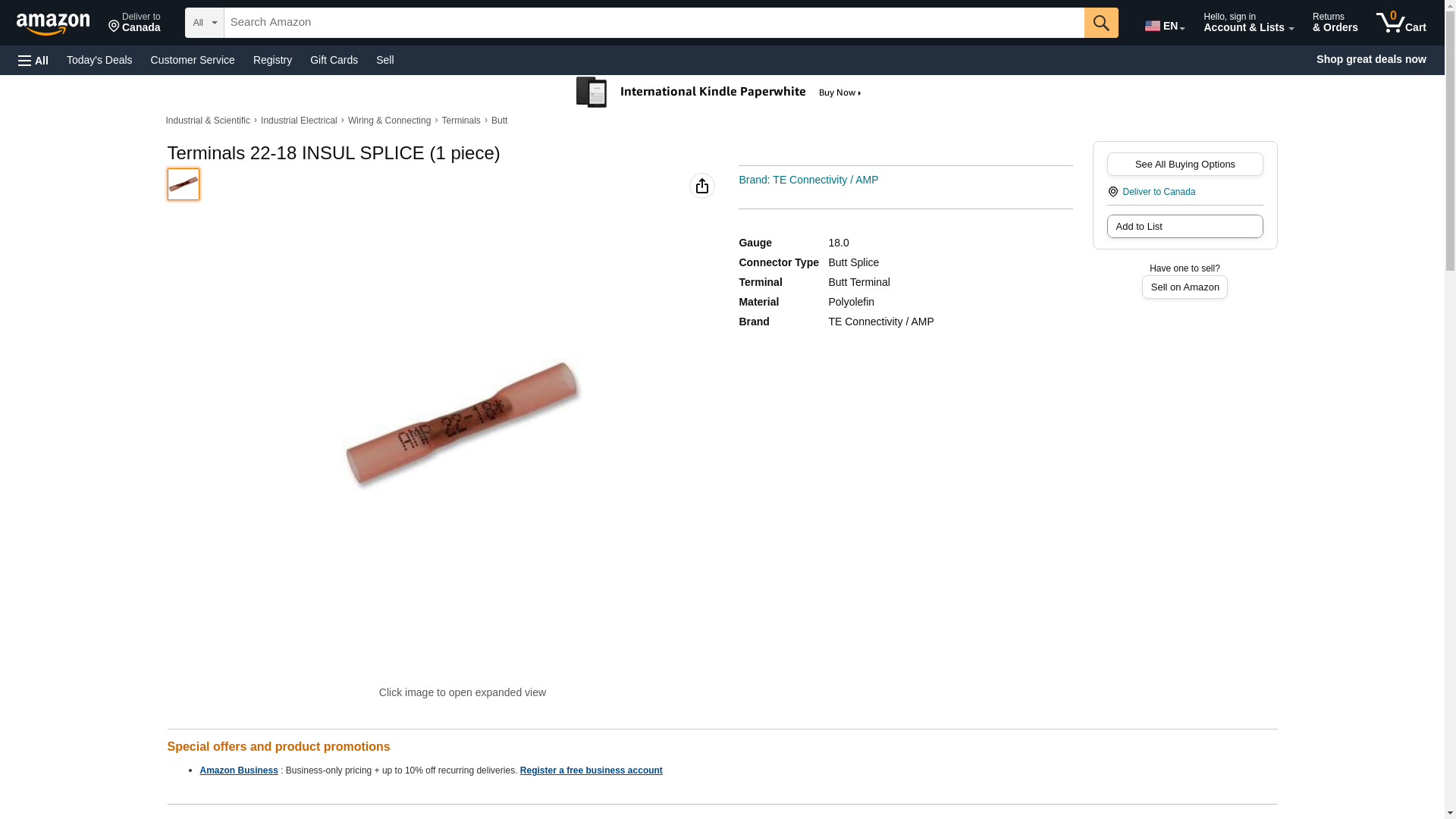Screen dimensions: 1456x819
Task: Open Today's Deals in the nav bar
Action: pyautogui.click(x=99, y=60)
